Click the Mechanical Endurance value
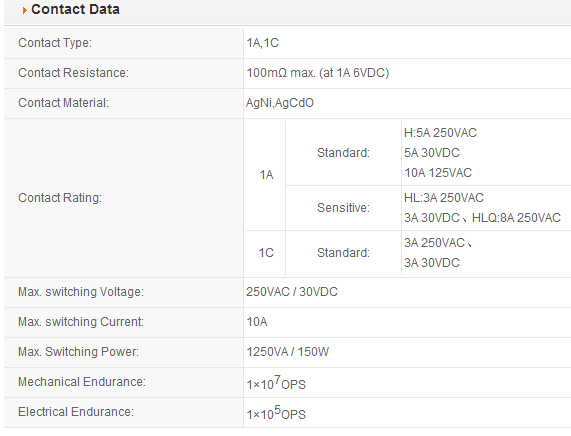 coord(276,383)
